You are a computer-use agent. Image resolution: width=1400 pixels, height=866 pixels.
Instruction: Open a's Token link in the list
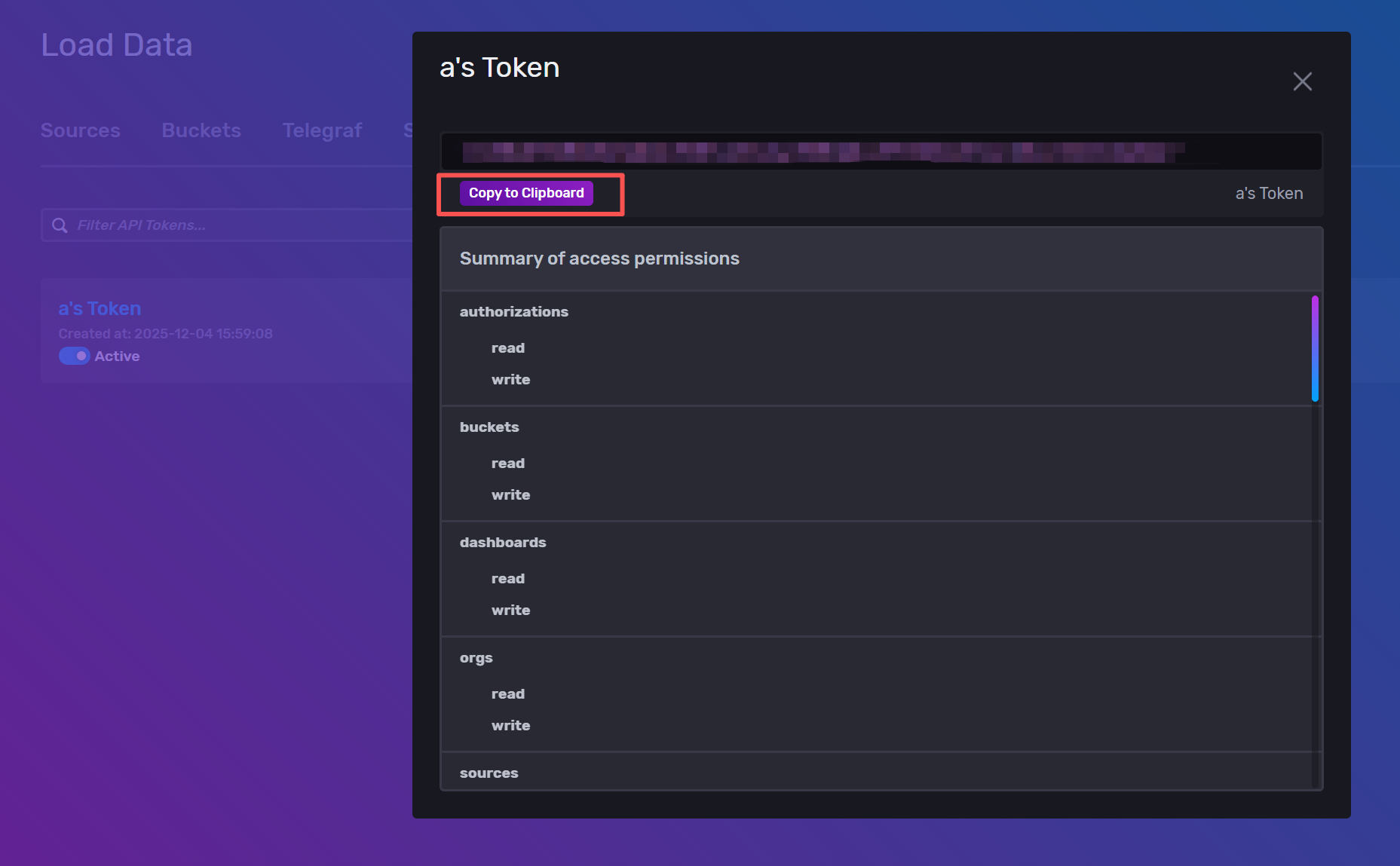pos(100,308)
